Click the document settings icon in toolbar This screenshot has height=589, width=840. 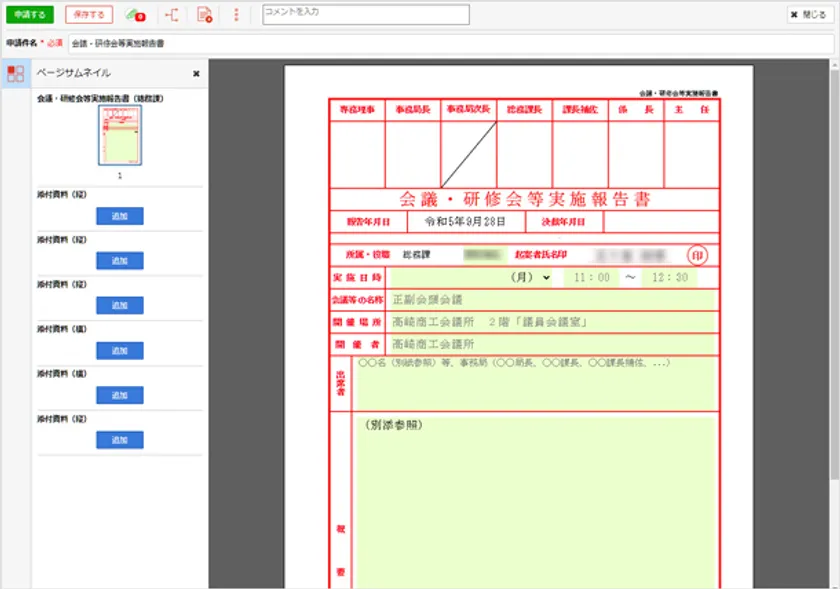click(204, 15)
